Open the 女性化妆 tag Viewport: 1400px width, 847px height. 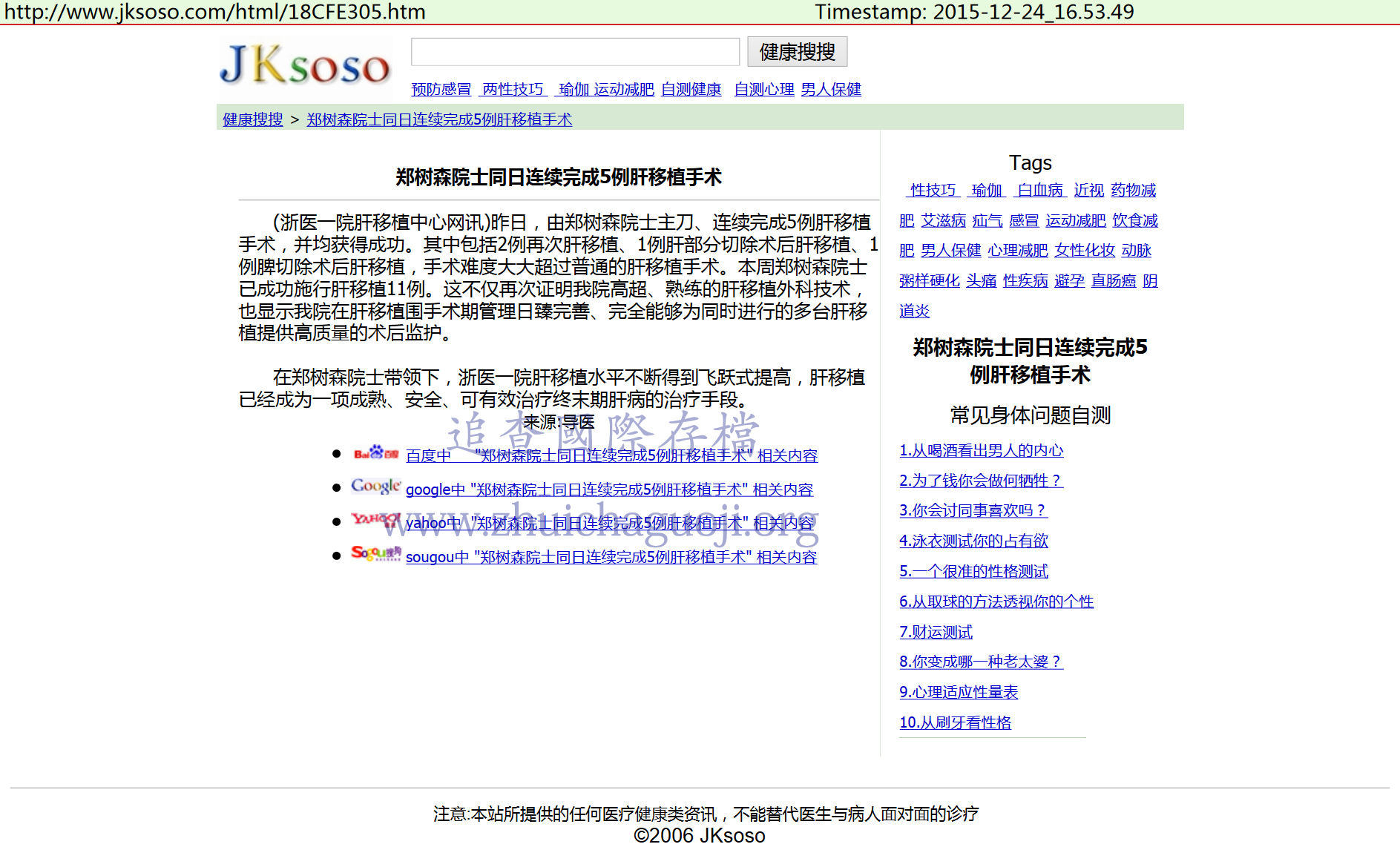[x=1084, y=251]
